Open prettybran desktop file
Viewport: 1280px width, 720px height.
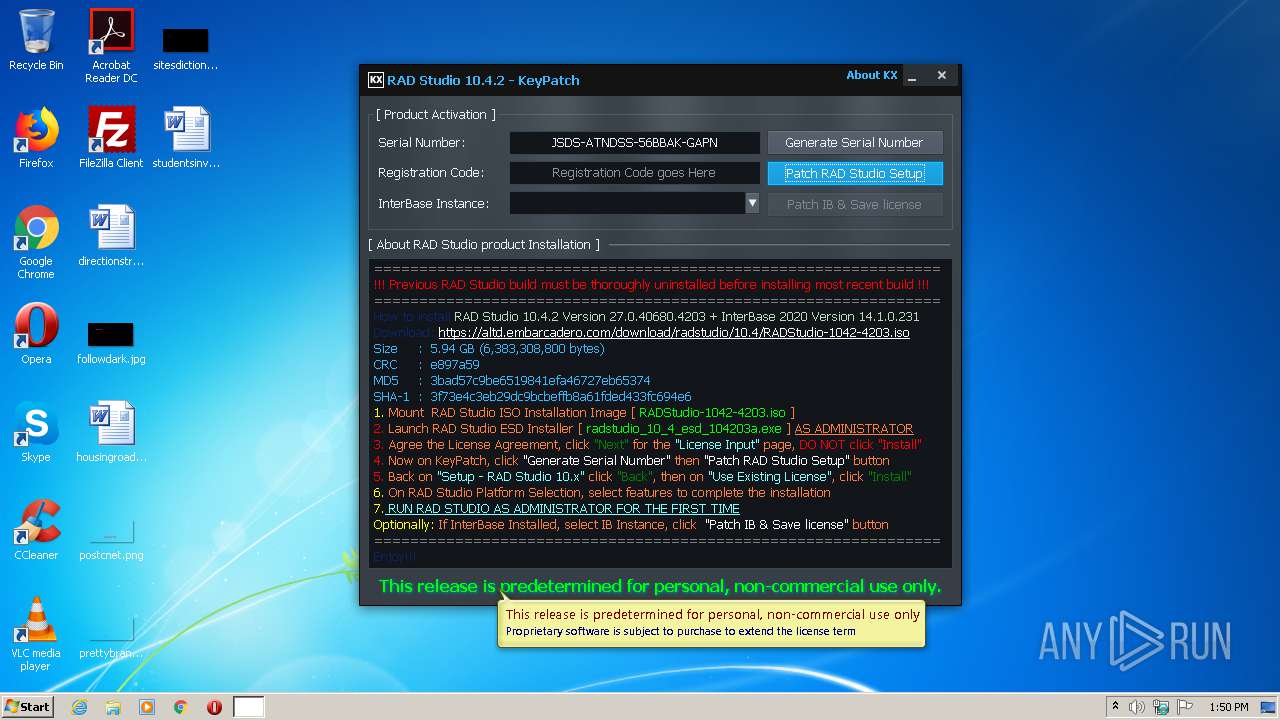(111, 638)
